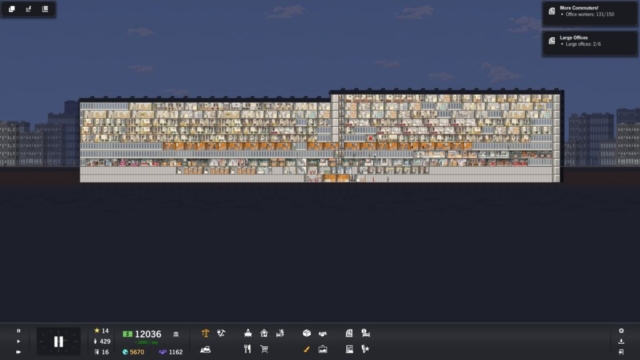Viewport: 640px width, 360px height.
Task: Select the orange paintbrush decoration tool
Action: [x=307, y=349]
